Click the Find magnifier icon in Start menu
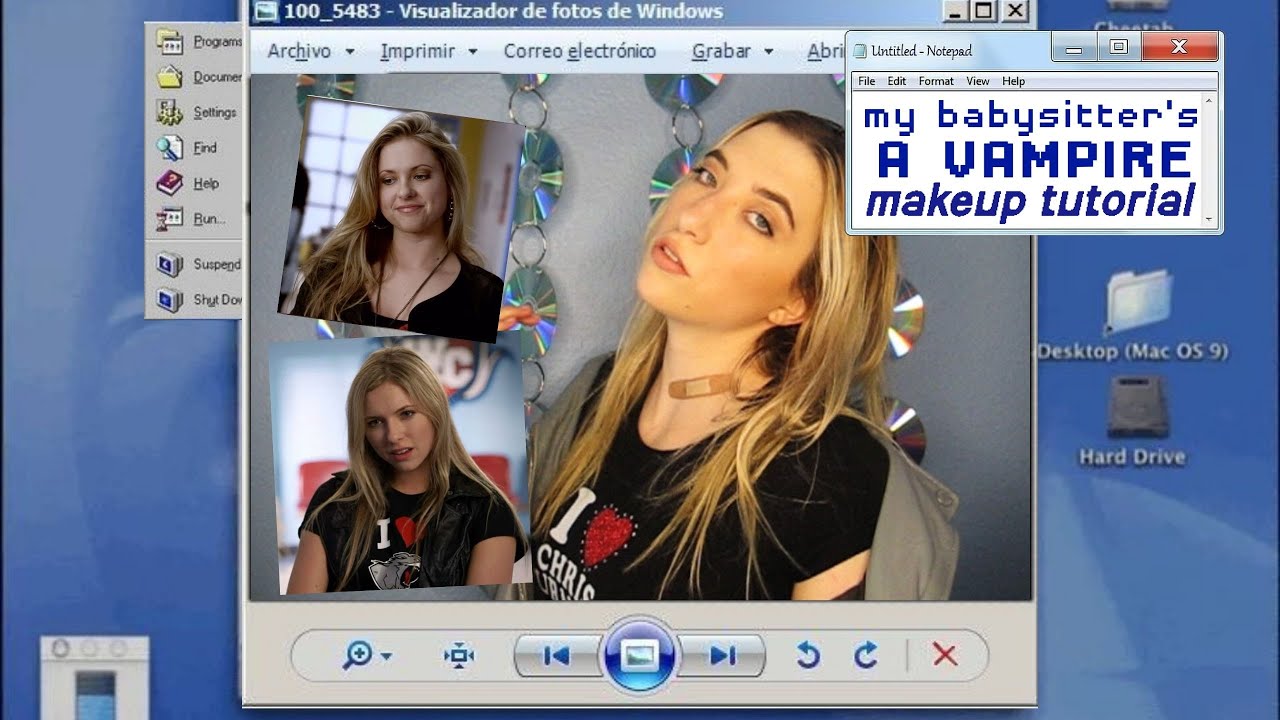 coord(170,148)
